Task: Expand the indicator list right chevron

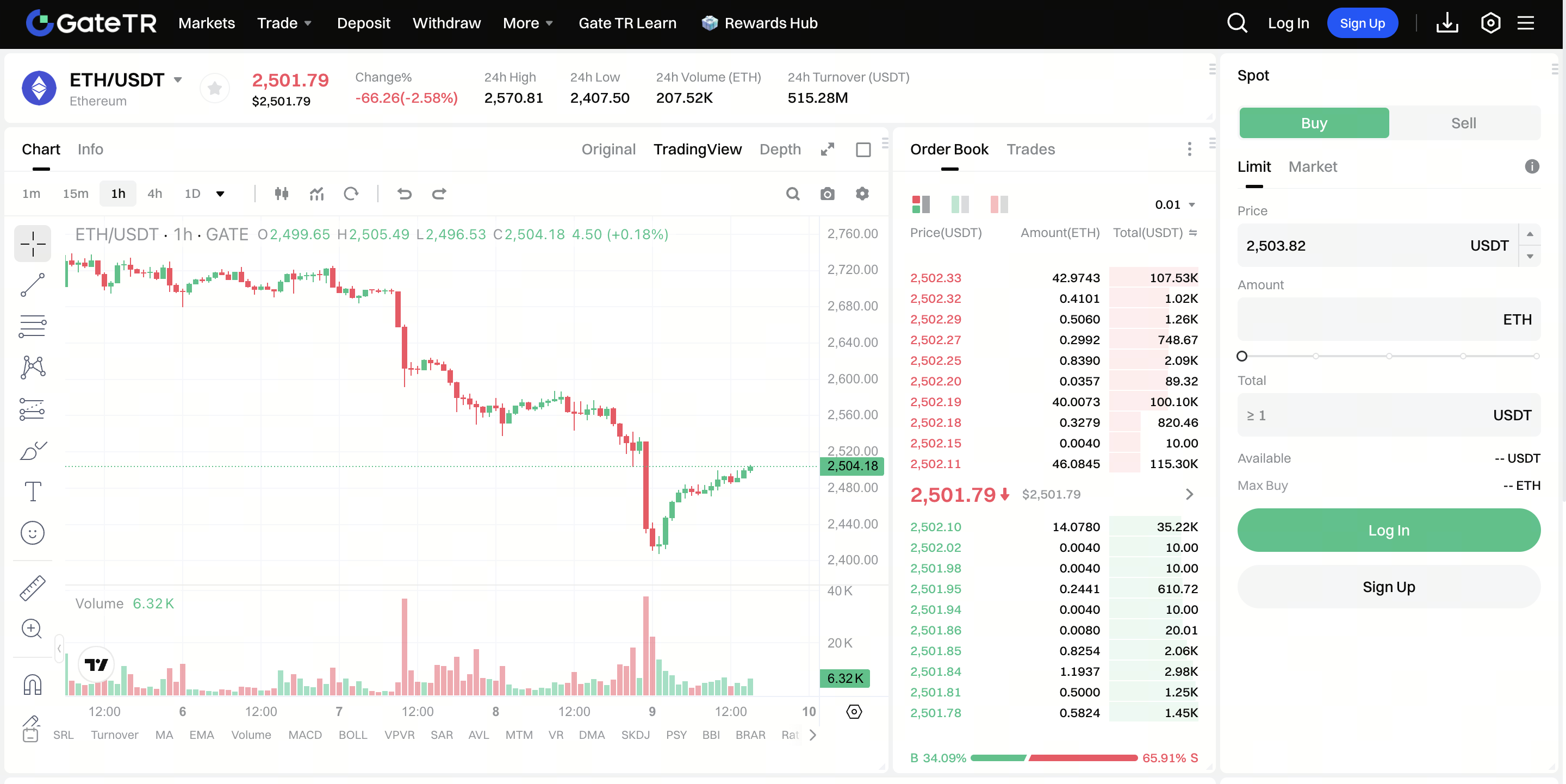Action: coord(813,735)
